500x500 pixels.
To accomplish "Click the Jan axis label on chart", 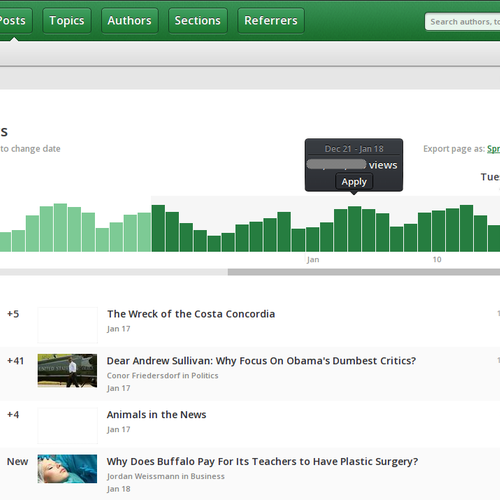I will 313,260.
